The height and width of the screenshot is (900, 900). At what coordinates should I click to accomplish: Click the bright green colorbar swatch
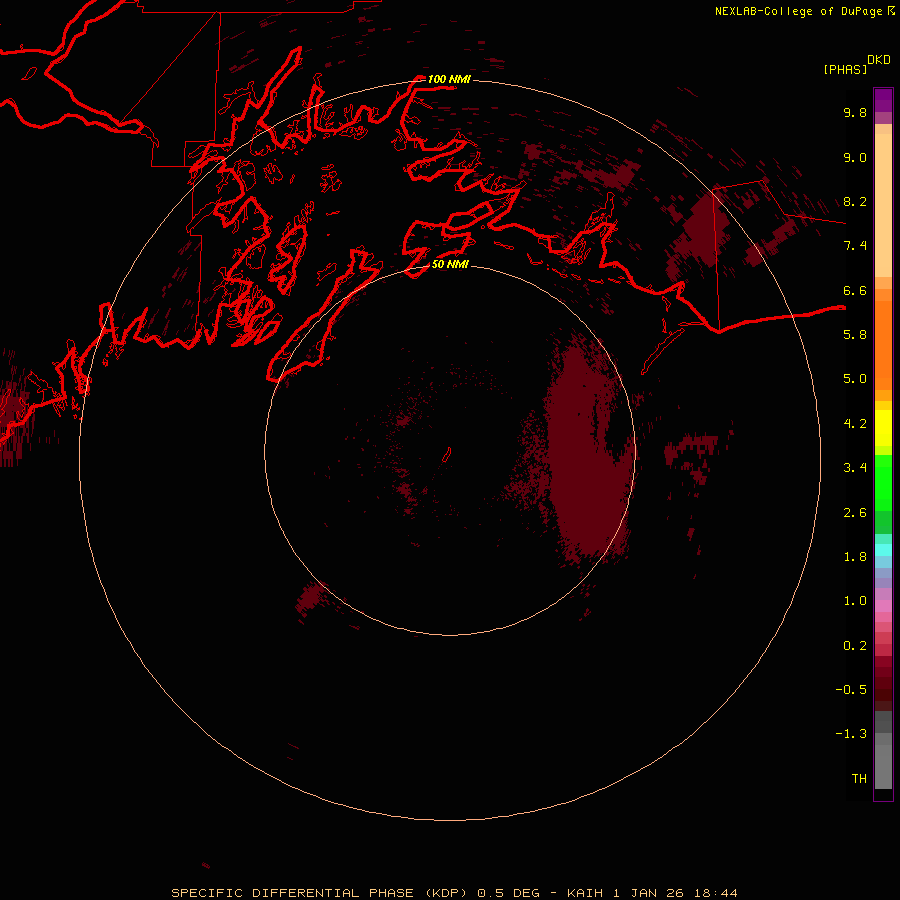point(883,483)
